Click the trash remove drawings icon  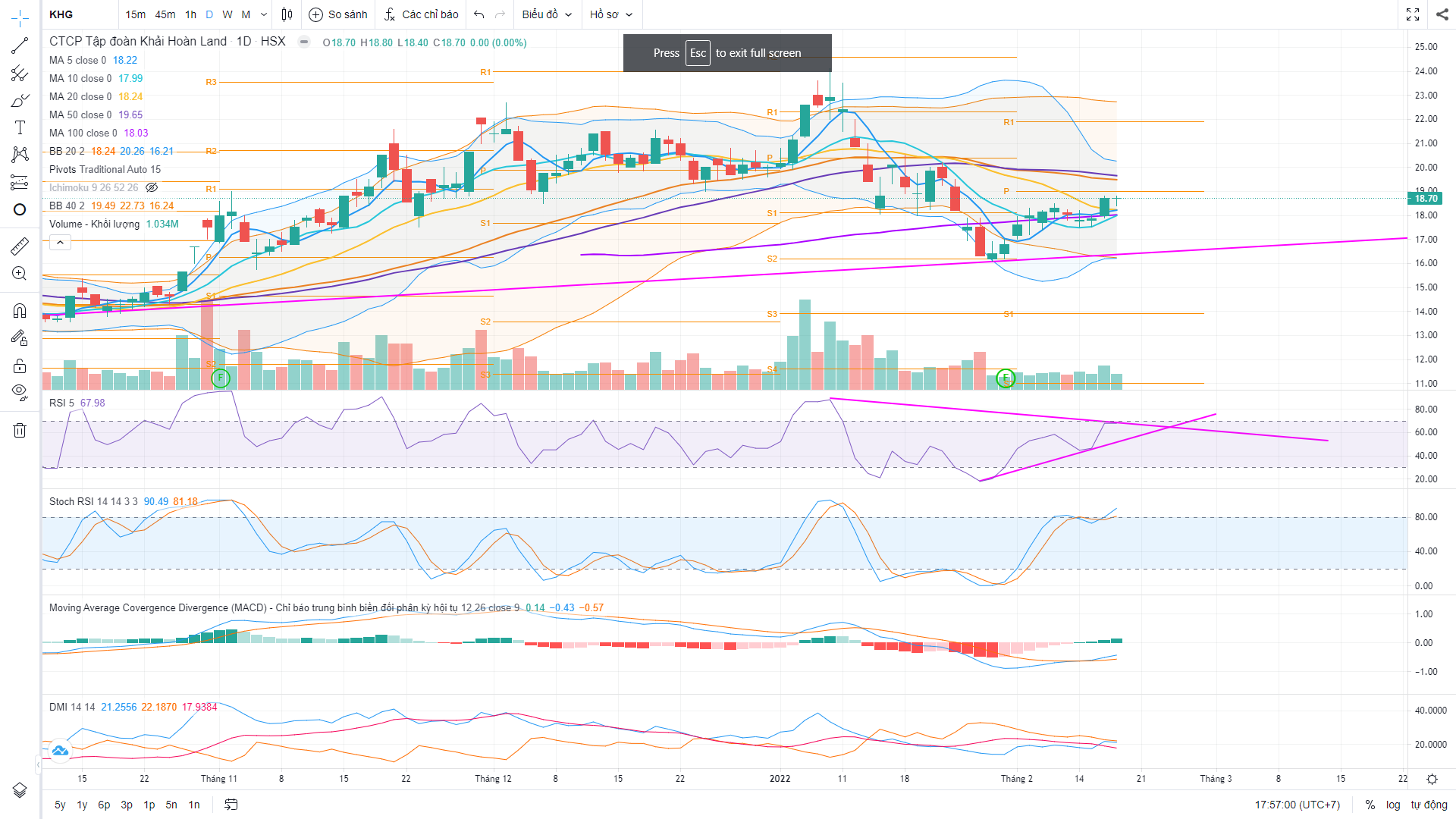(20, 431)
